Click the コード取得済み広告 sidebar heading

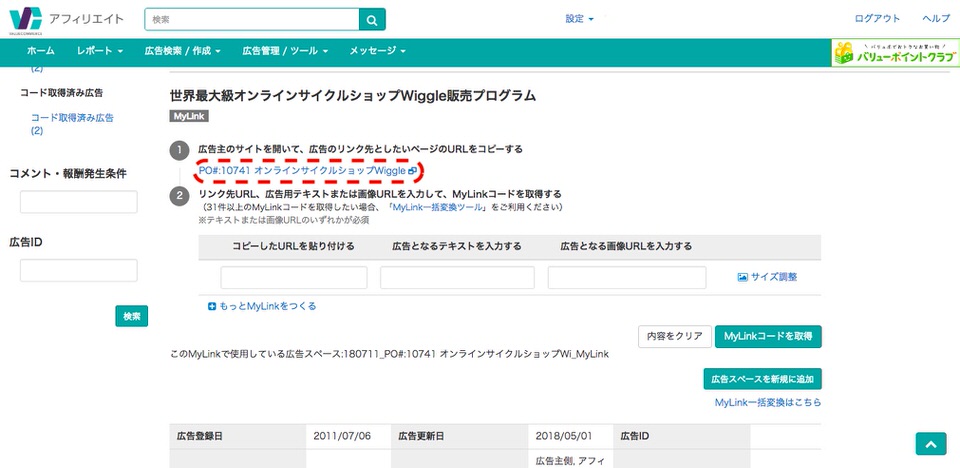point(62,93)
